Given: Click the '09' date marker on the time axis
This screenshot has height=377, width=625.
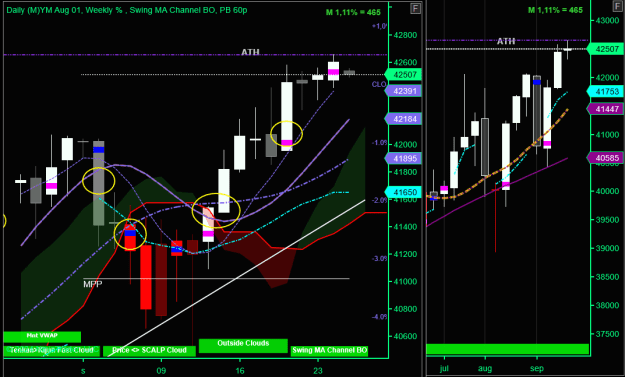Looking at the screenshot, I should (161, 370).
